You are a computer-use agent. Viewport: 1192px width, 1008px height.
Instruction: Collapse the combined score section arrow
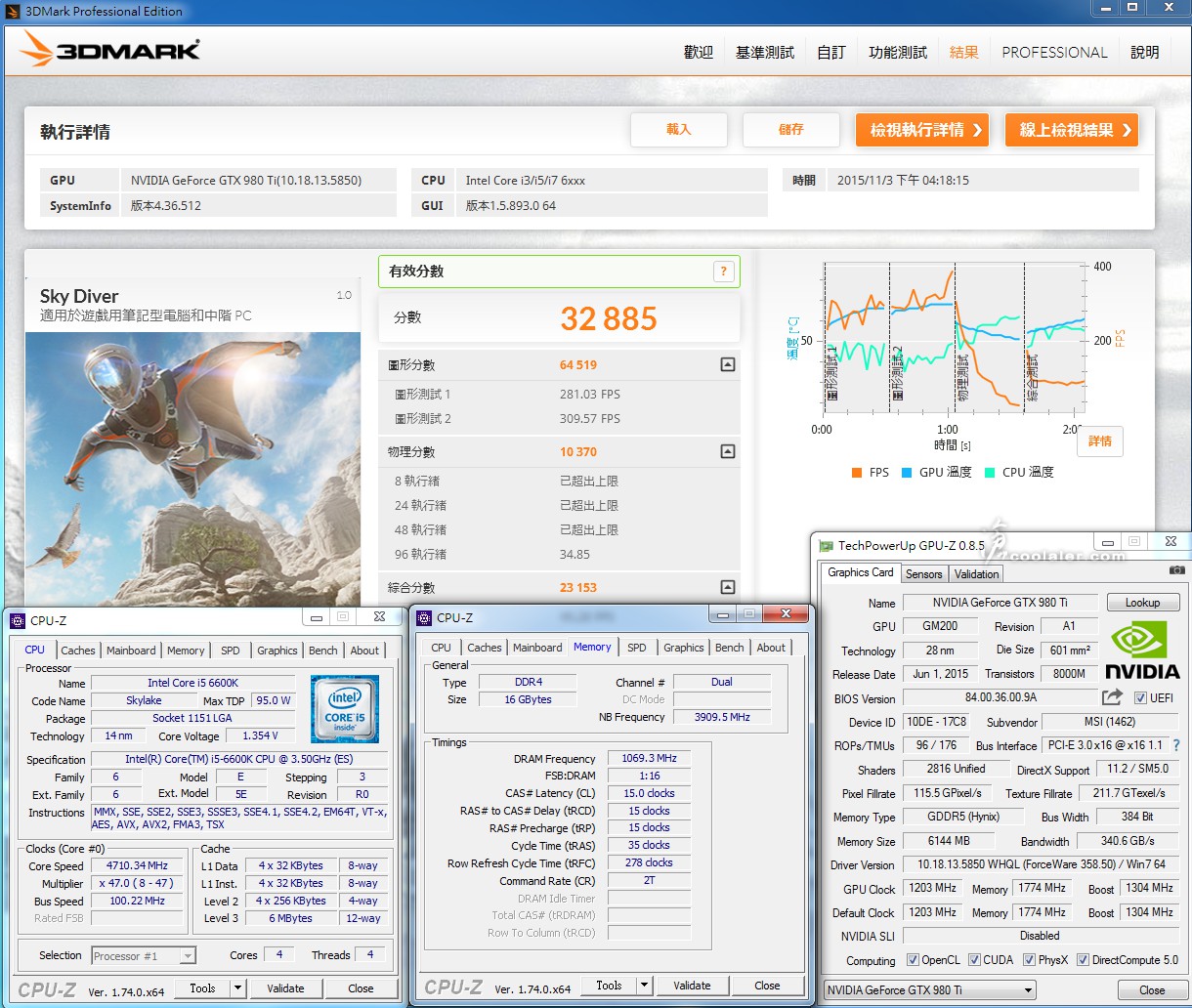pos(727,587)
